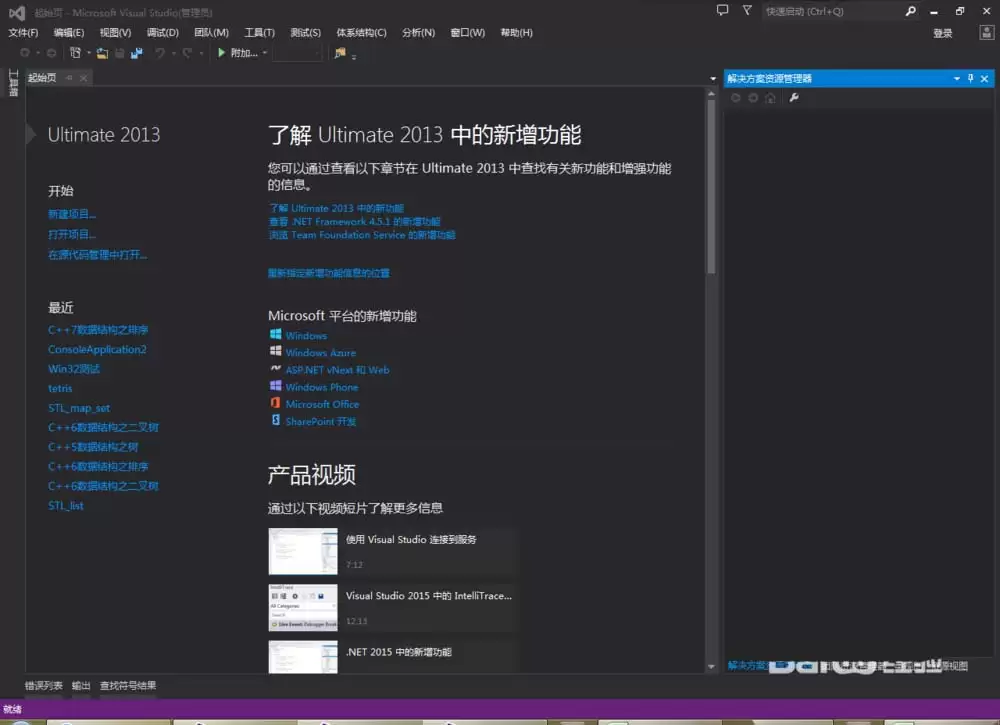Open the 调试(D) menu

coord(163,32)
